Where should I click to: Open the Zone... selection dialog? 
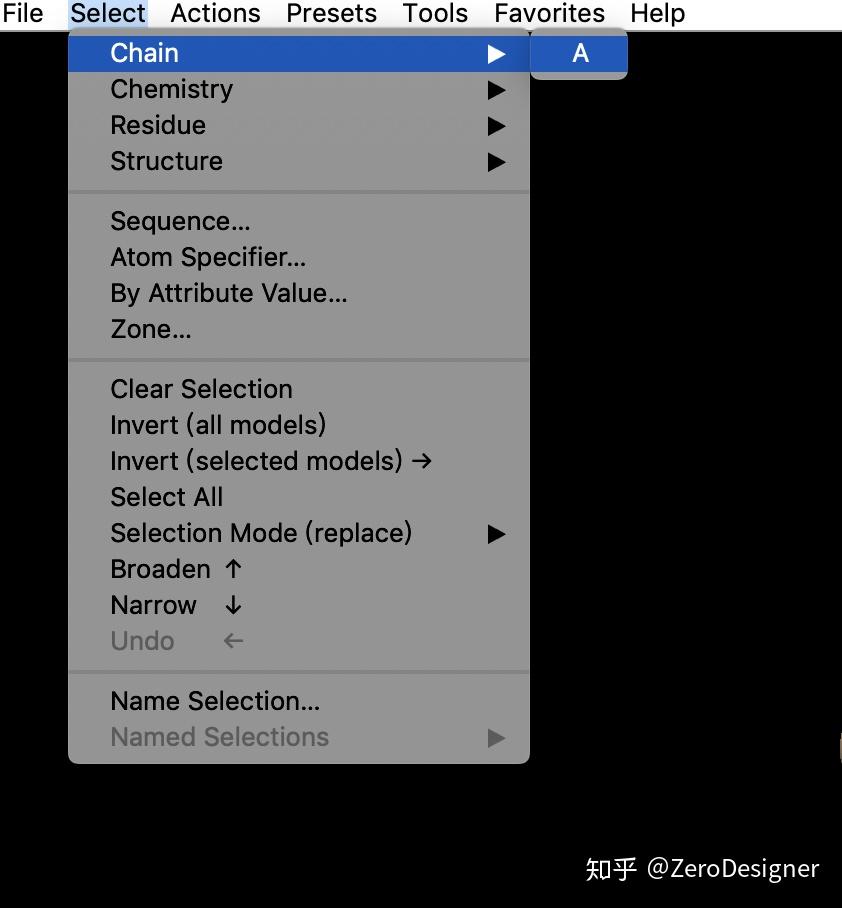[150, 330]
